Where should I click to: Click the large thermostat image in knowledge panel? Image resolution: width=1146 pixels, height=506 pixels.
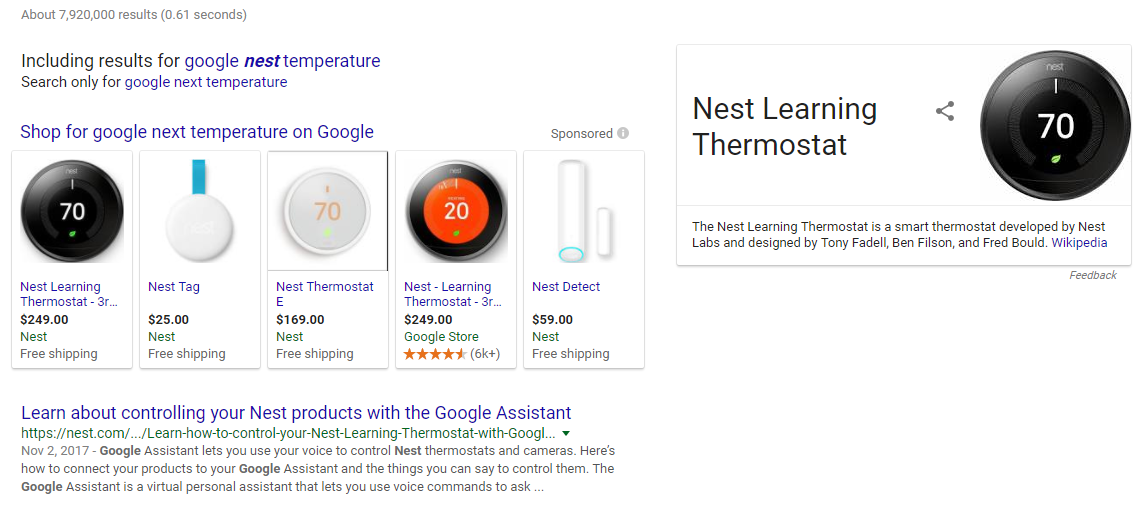pyautogui.click(x=1055, y=125)
